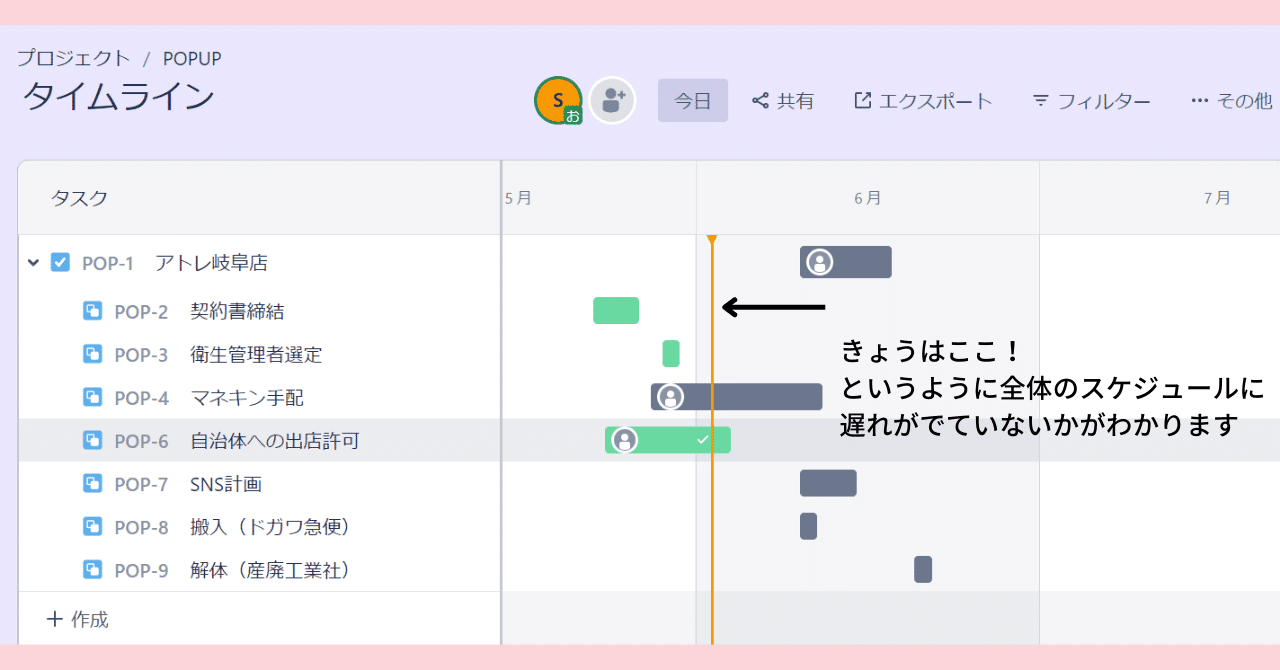Viewport: 1280px width, 670px height.
Task: Select the POP-7 SNS計画 schedule bar
Action: pos(826,483)
